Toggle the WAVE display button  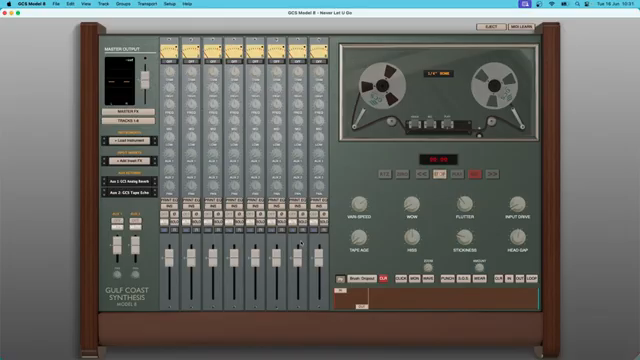coord(428,278)
